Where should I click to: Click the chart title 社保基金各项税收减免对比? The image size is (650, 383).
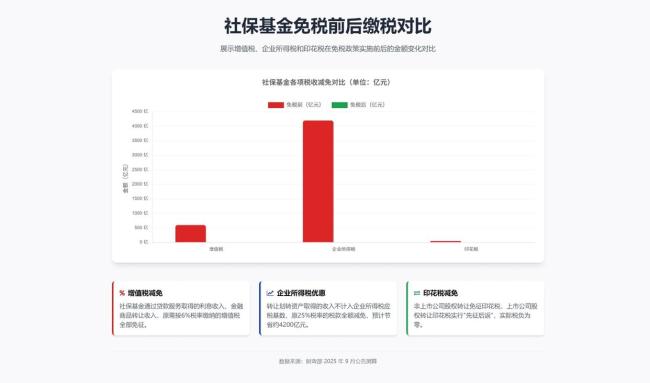tap(326, 82)
